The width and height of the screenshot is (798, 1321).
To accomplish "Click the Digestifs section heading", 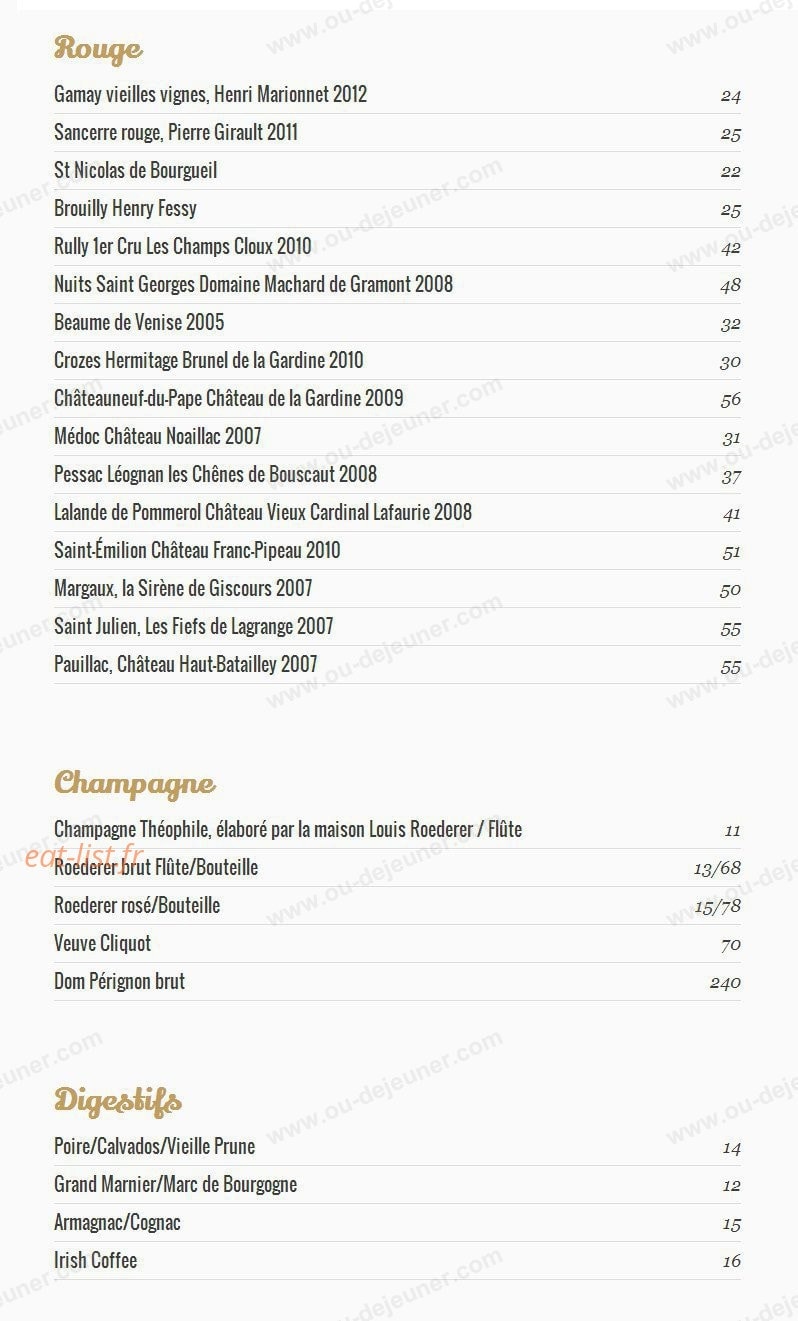I will (x=117, y=1101).
